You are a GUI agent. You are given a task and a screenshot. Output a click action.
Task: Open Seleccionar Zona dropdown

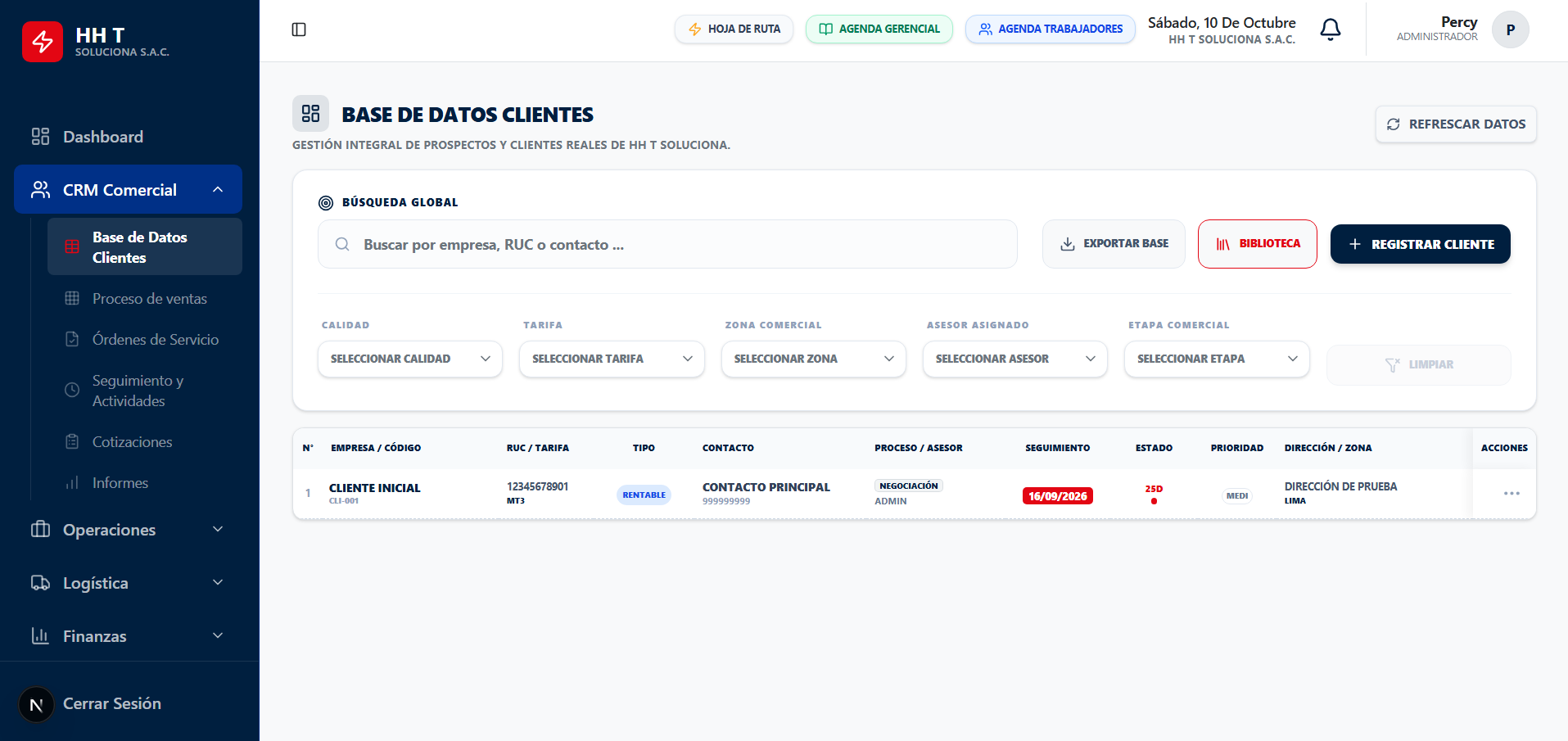[814, 359]
